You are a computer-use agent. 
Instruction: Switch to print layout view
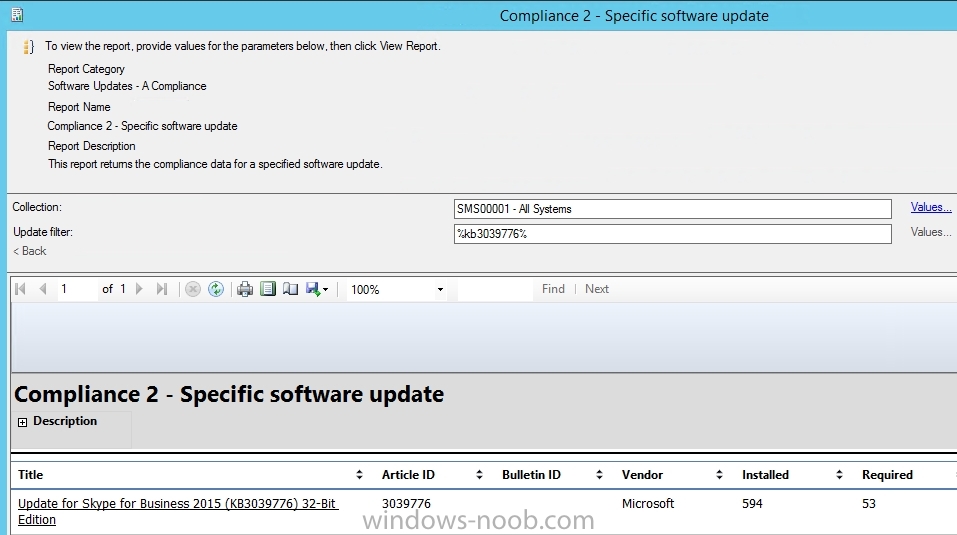click(268, 289)
